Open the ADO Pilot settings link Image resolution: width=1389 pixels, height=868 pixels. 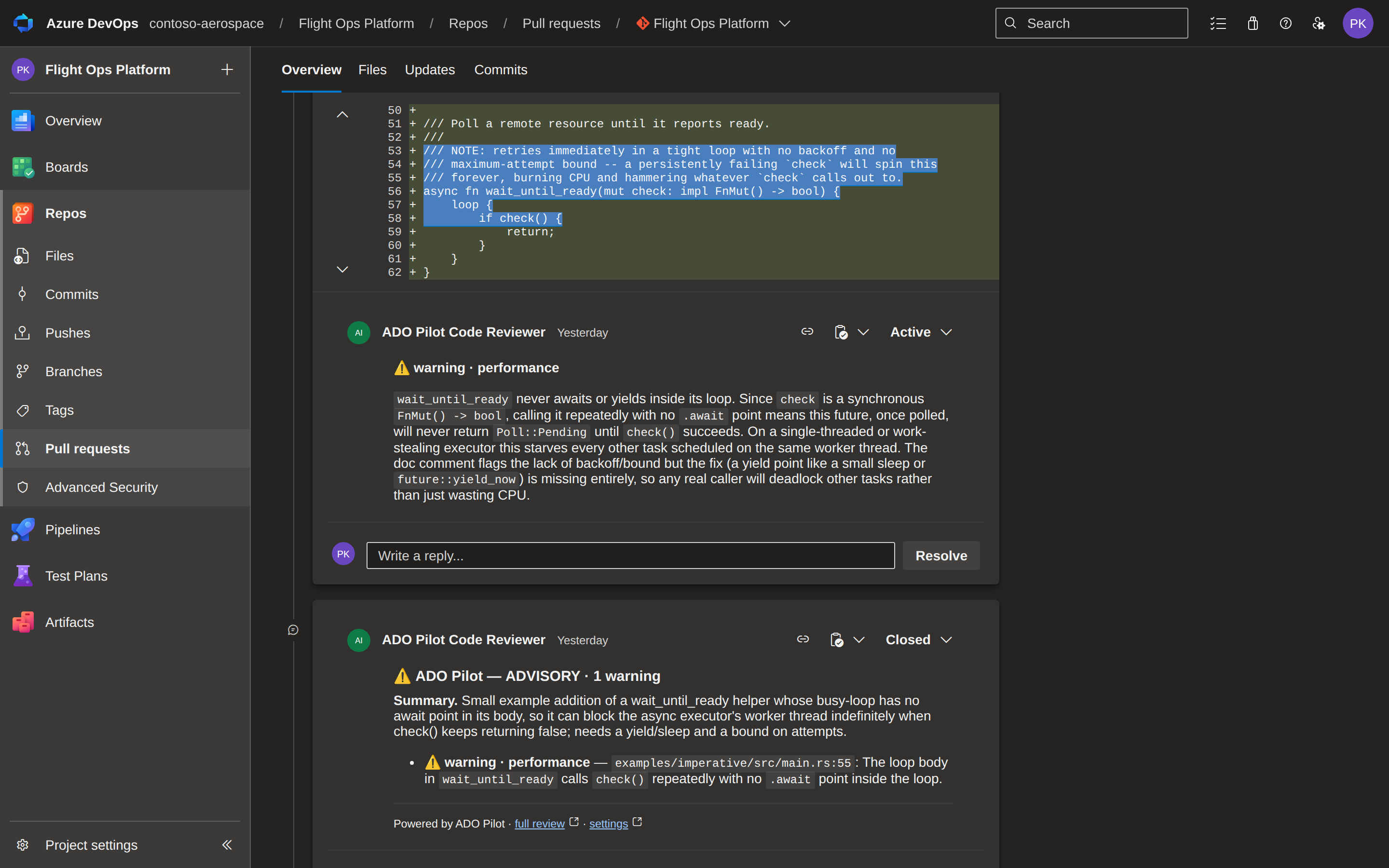click(x=608, y=823)
